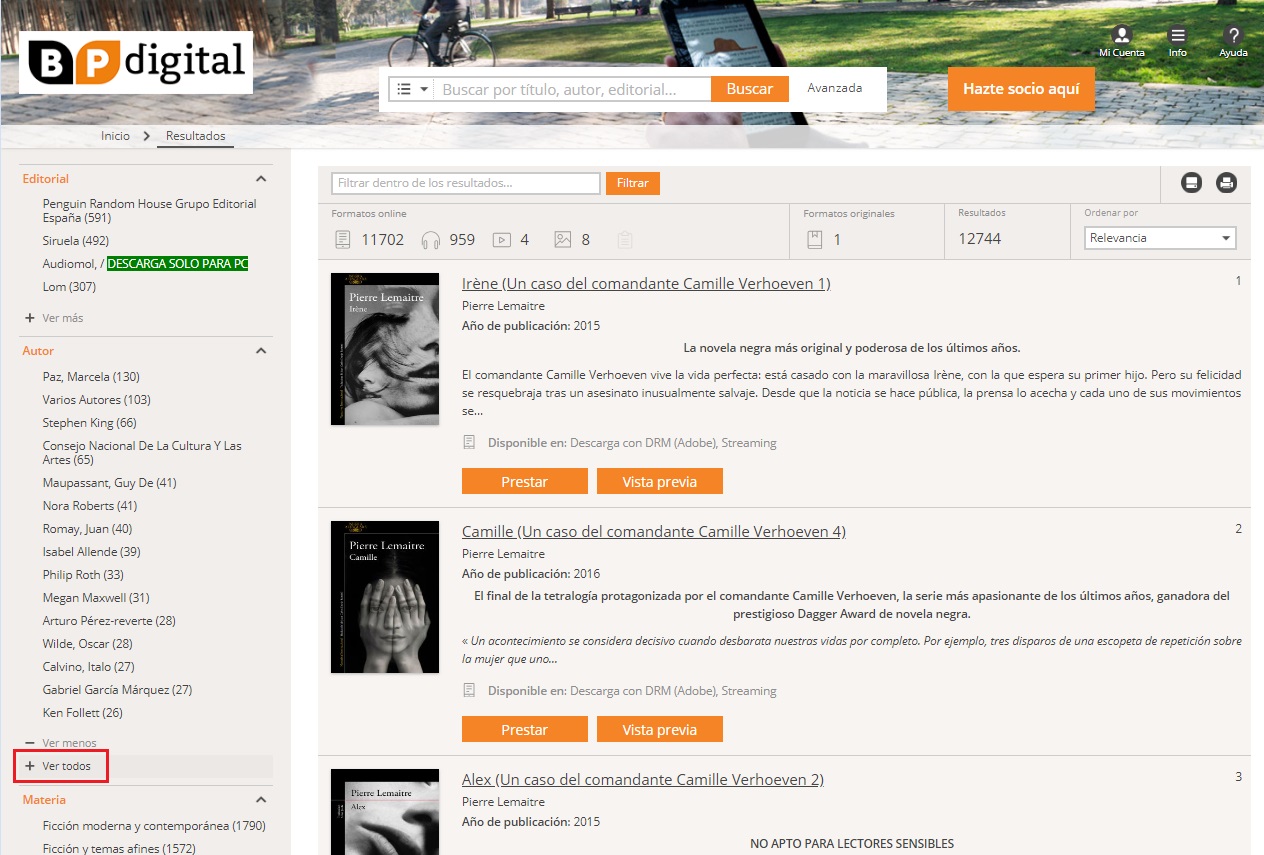Viewport: 1264px width, 855px height.
Task: Click the main search input field
Action: pos(574,89)
